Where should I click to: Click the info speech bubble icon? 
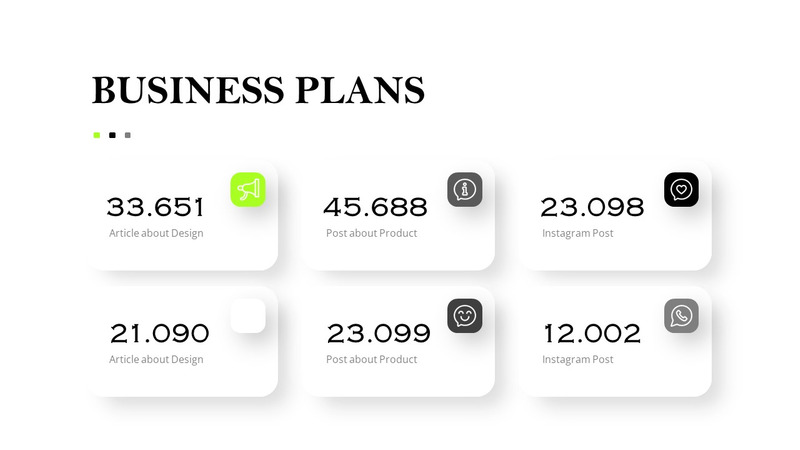464,189
